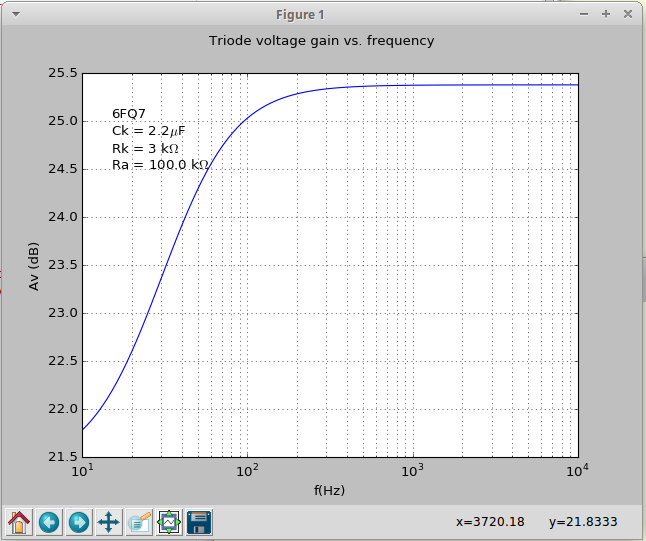This screenshot has height=541, width=646.
Task: Click the 'Rk = 3 kΩ' annotation
Action: tap(145, 148)
